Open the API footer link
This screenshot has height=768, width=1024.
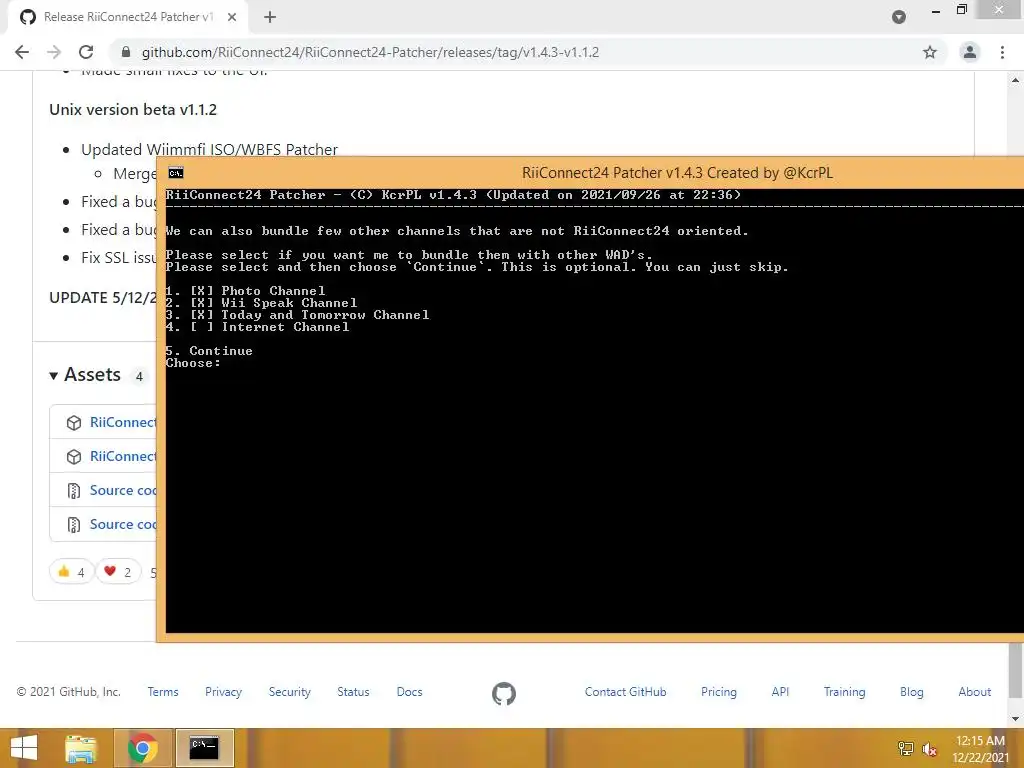780,692
